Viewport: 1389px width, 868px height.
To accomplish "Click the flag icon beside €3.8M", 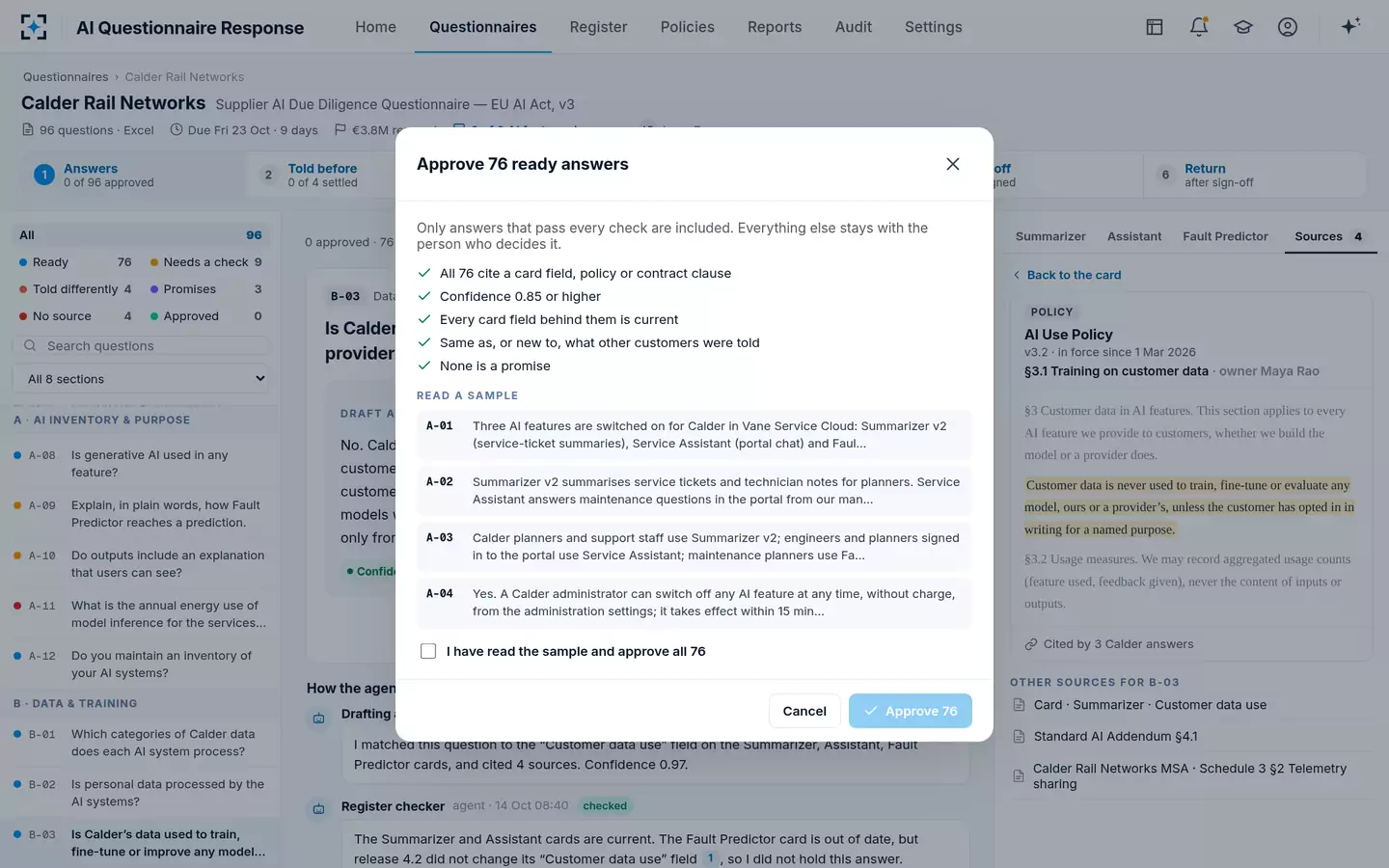I will point(340,129).
